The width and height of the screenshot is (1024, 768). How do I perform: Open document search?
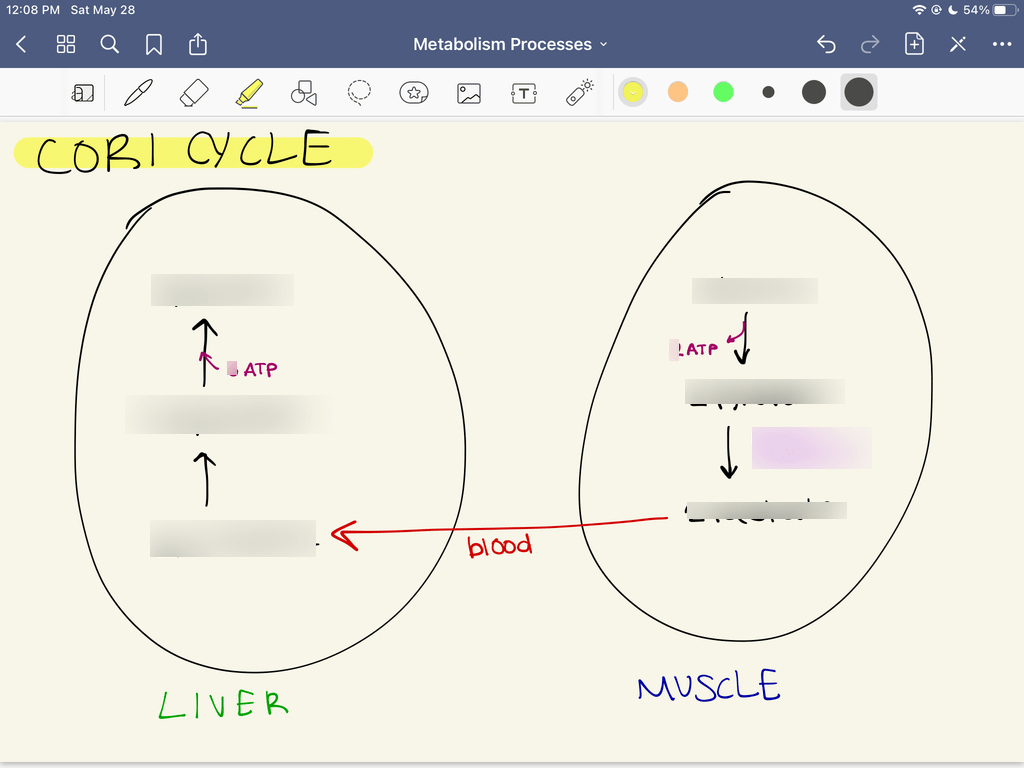pyautogui.click(x=110, y=44)
